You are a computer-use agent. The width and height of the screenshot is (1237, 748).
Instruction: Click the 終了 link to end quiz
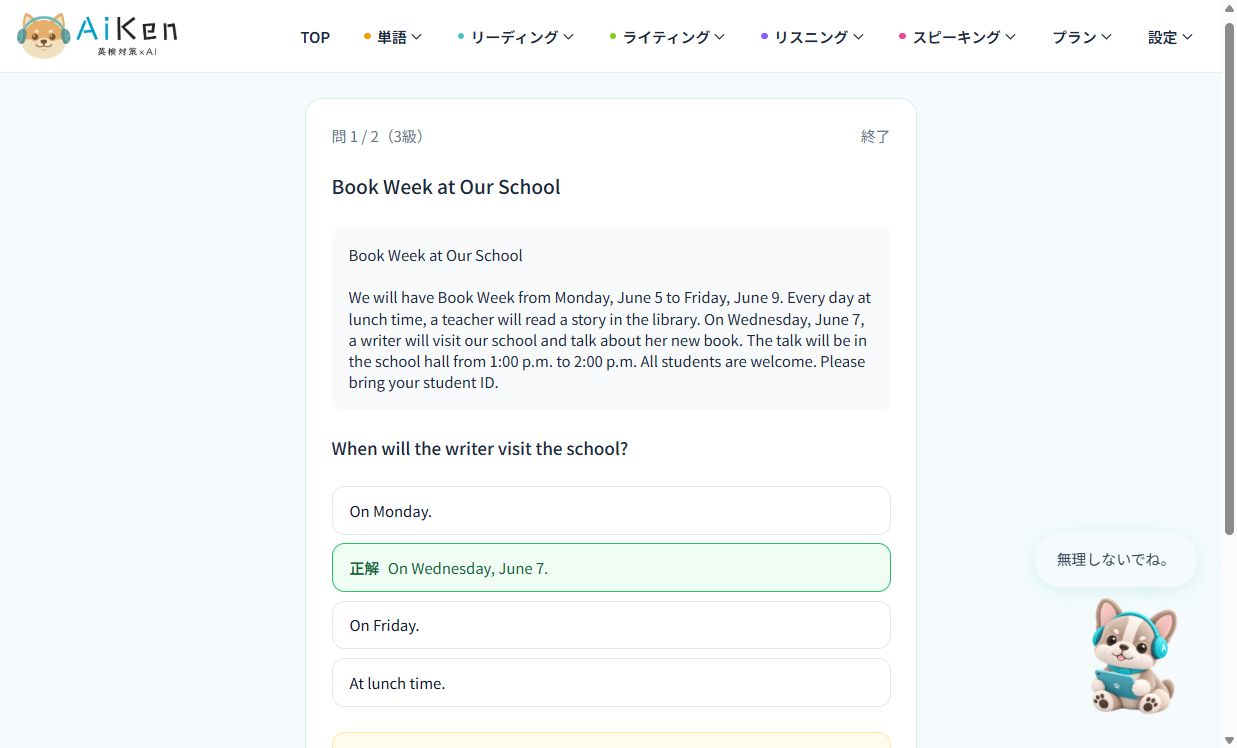click(875, 136)
